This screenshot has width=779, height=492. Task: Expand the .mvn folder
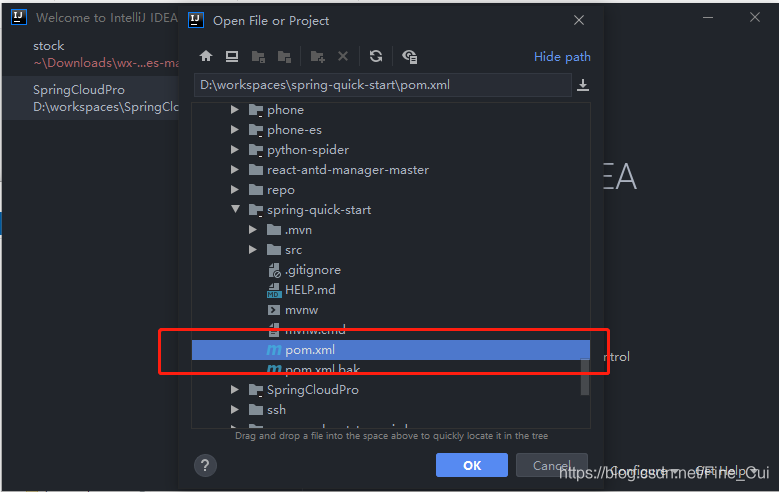(252, 230)
